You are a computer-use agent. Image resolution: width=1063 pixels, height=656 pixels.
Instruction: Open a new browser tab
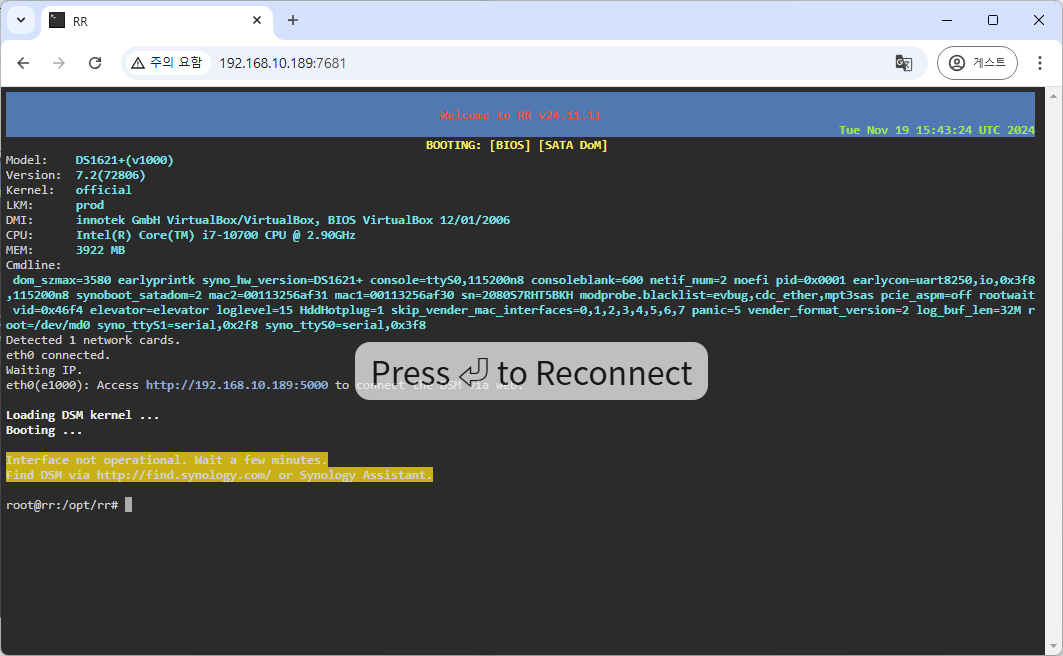click(x=293, y=20)
